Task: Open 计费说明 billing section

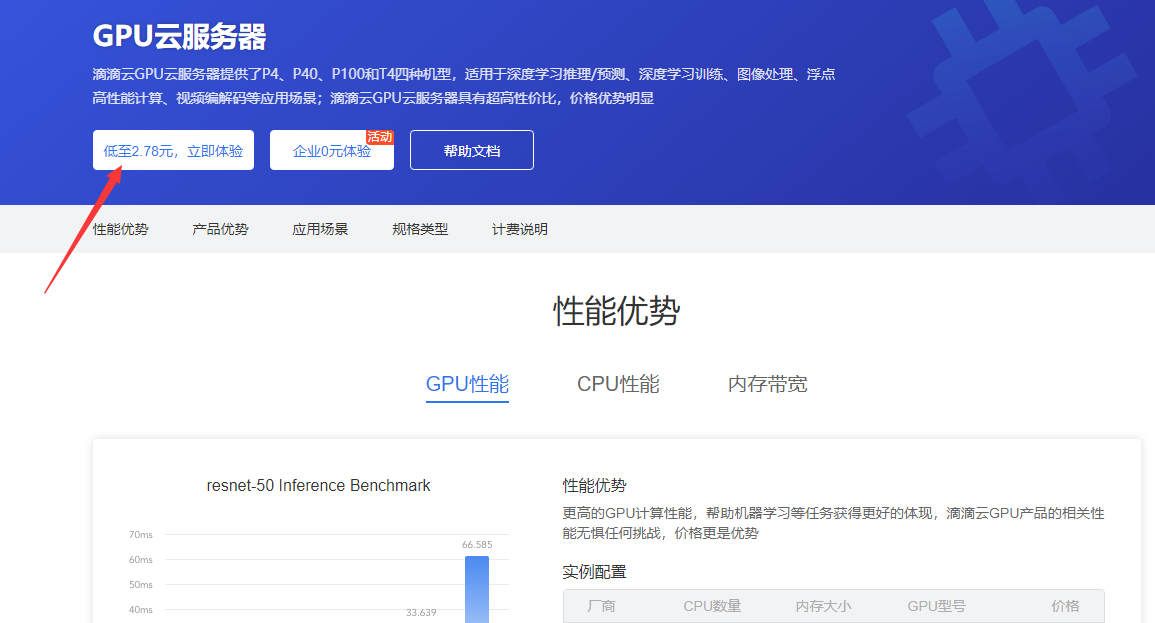Action: (519, 229)
